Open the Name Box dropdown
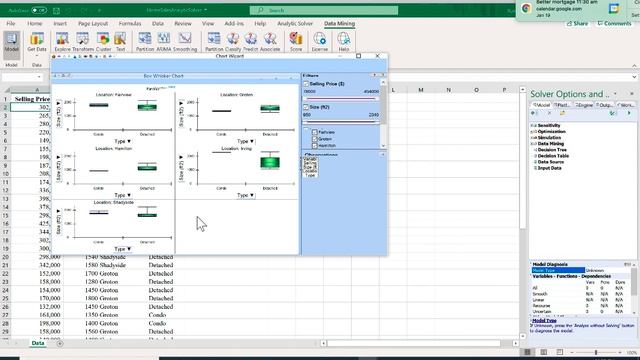This screenshot has width=640, height=360. point(39,77)
